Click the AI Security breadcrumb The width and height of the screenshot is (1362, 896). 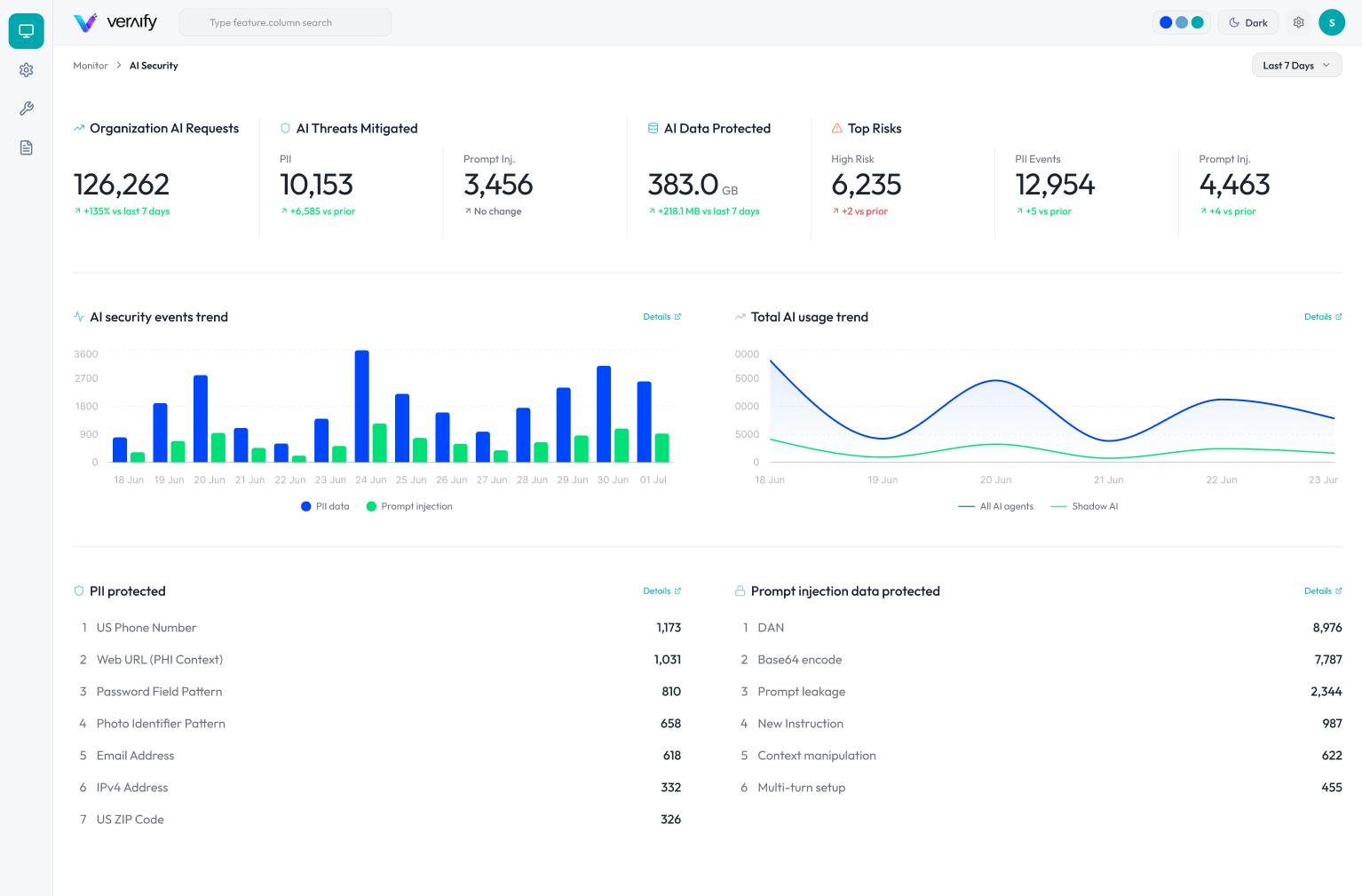coord(154,66)
